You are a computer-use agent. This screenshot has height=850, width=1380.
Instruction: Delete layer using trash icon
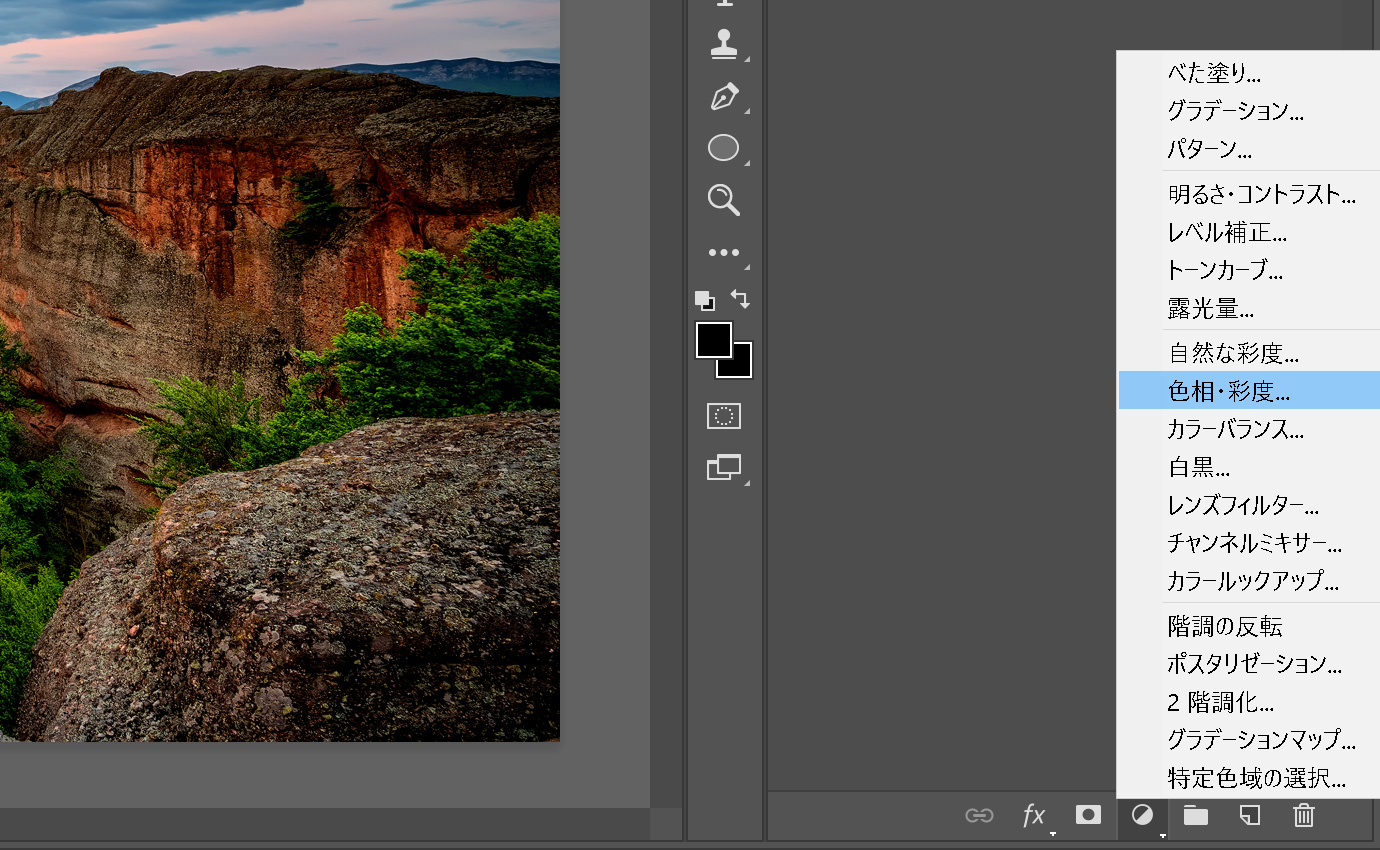1303,815
